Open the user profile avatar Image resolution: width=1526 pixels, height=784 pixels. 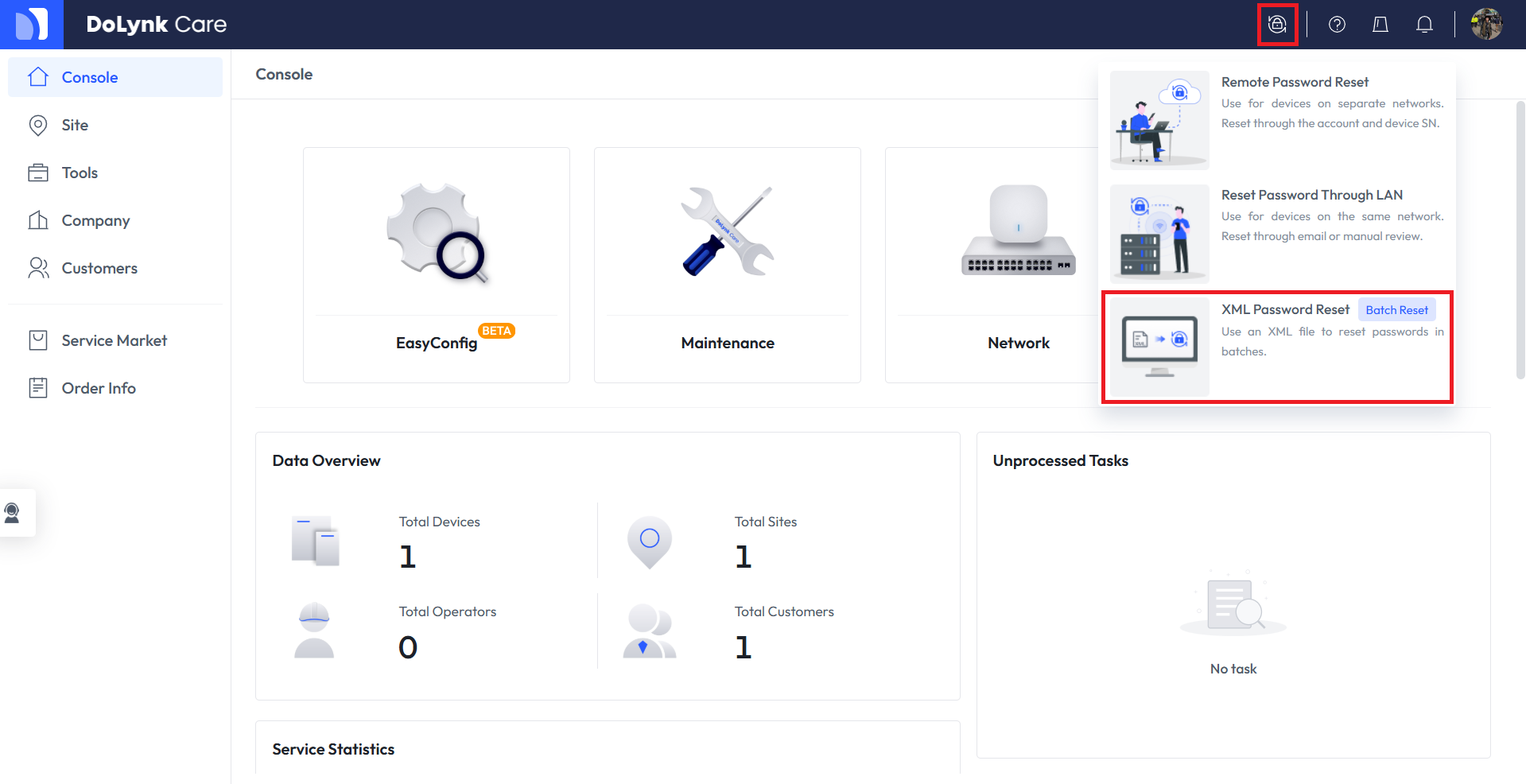tap(1486, 24)
